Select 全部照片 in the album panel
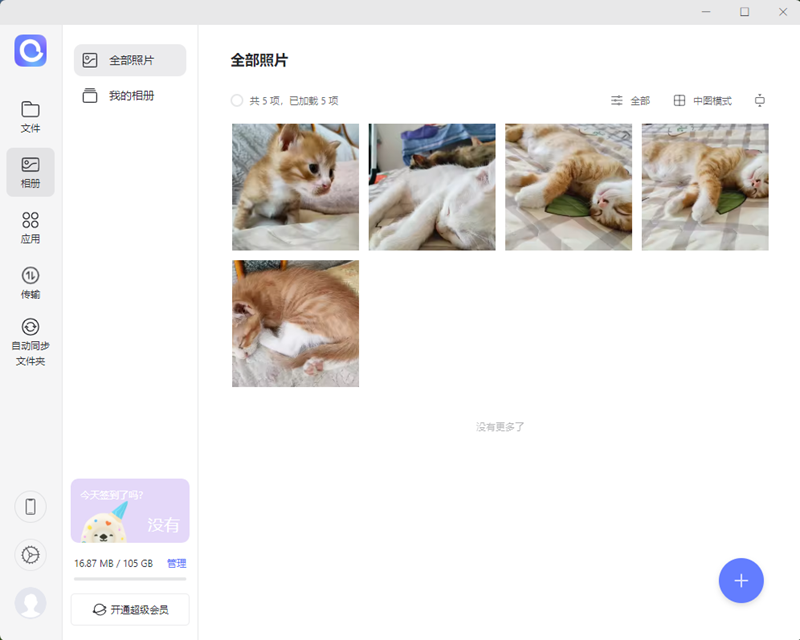The image size is (800, 640). (x=130, y=60)
